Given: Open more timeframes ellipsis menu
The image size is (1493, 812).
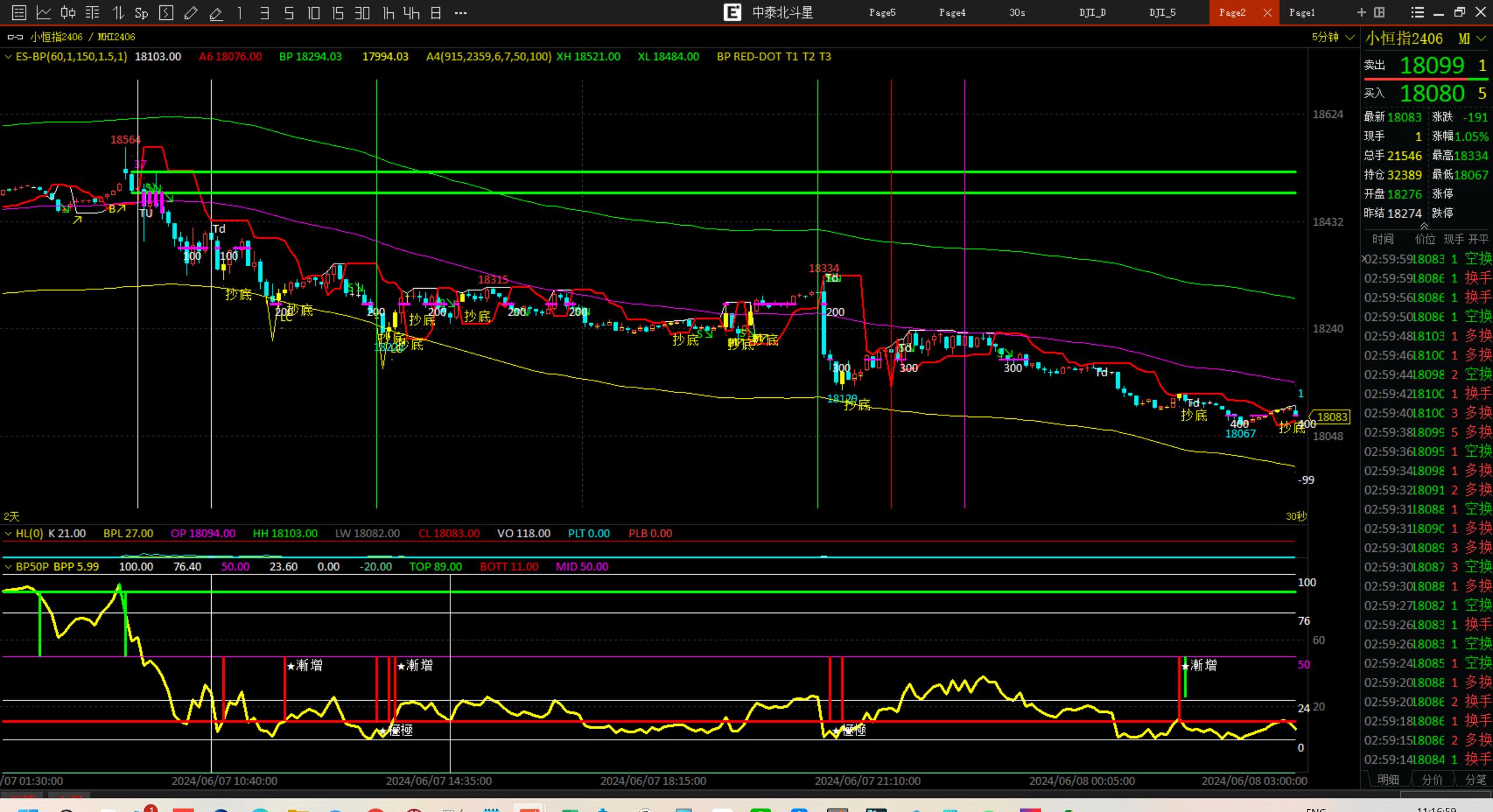Looking at the screenshot, I should click(x=460, y=13).
